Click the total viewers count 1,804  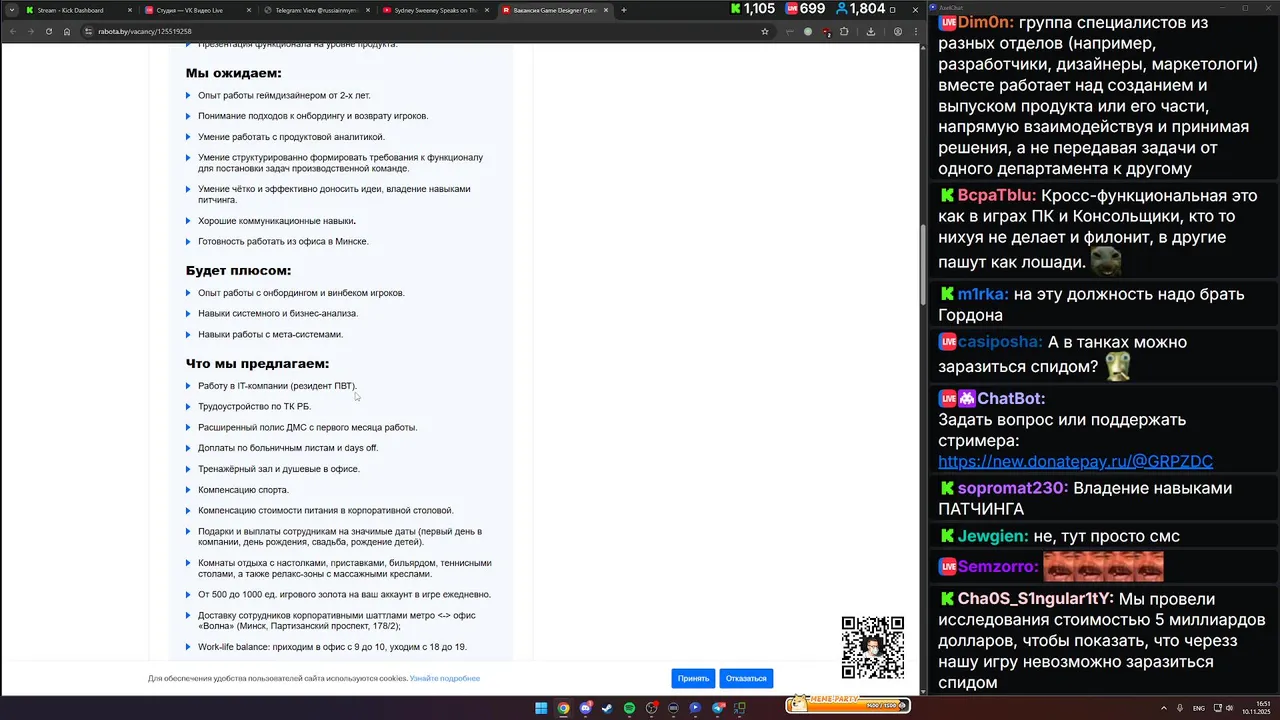pyautogui.click(x=860, y=9)
